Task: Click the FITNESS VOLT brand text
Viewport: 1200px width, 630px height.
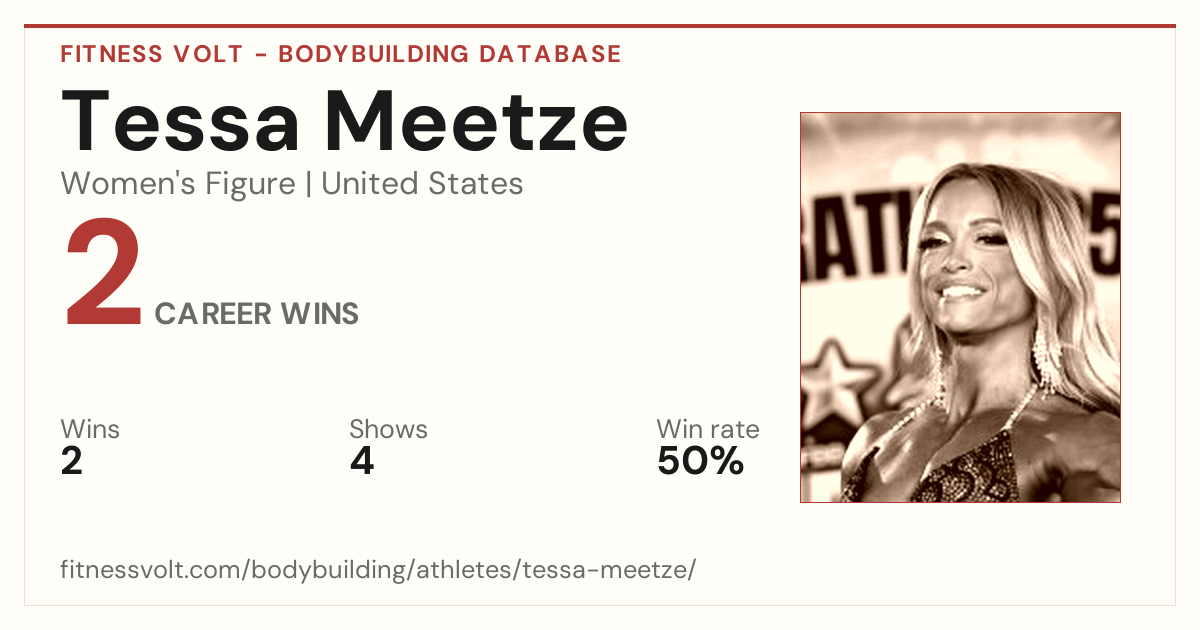Action: (151, 54)
